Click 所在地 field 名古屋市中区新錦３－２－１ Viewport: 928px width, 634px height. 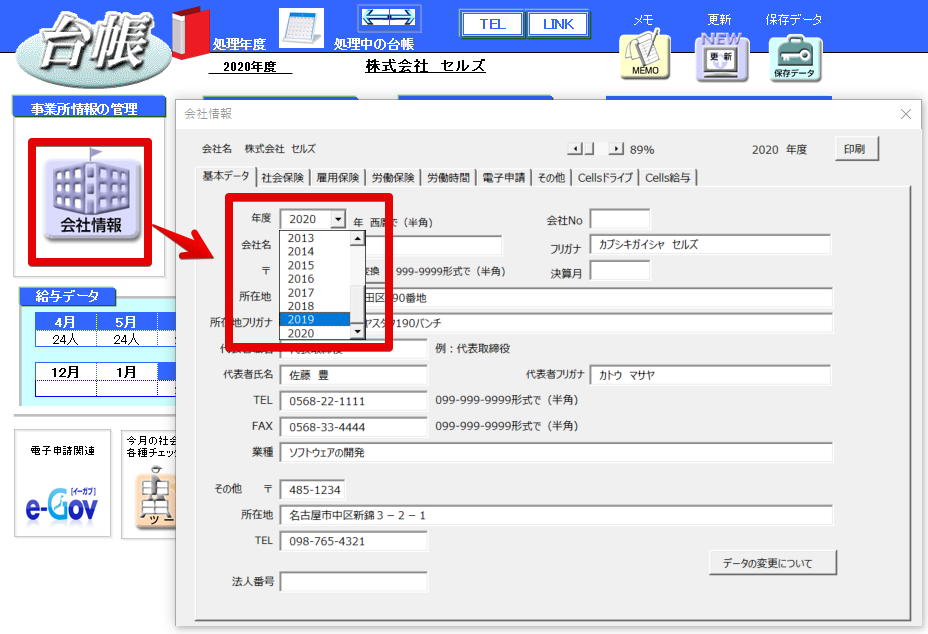556,515
